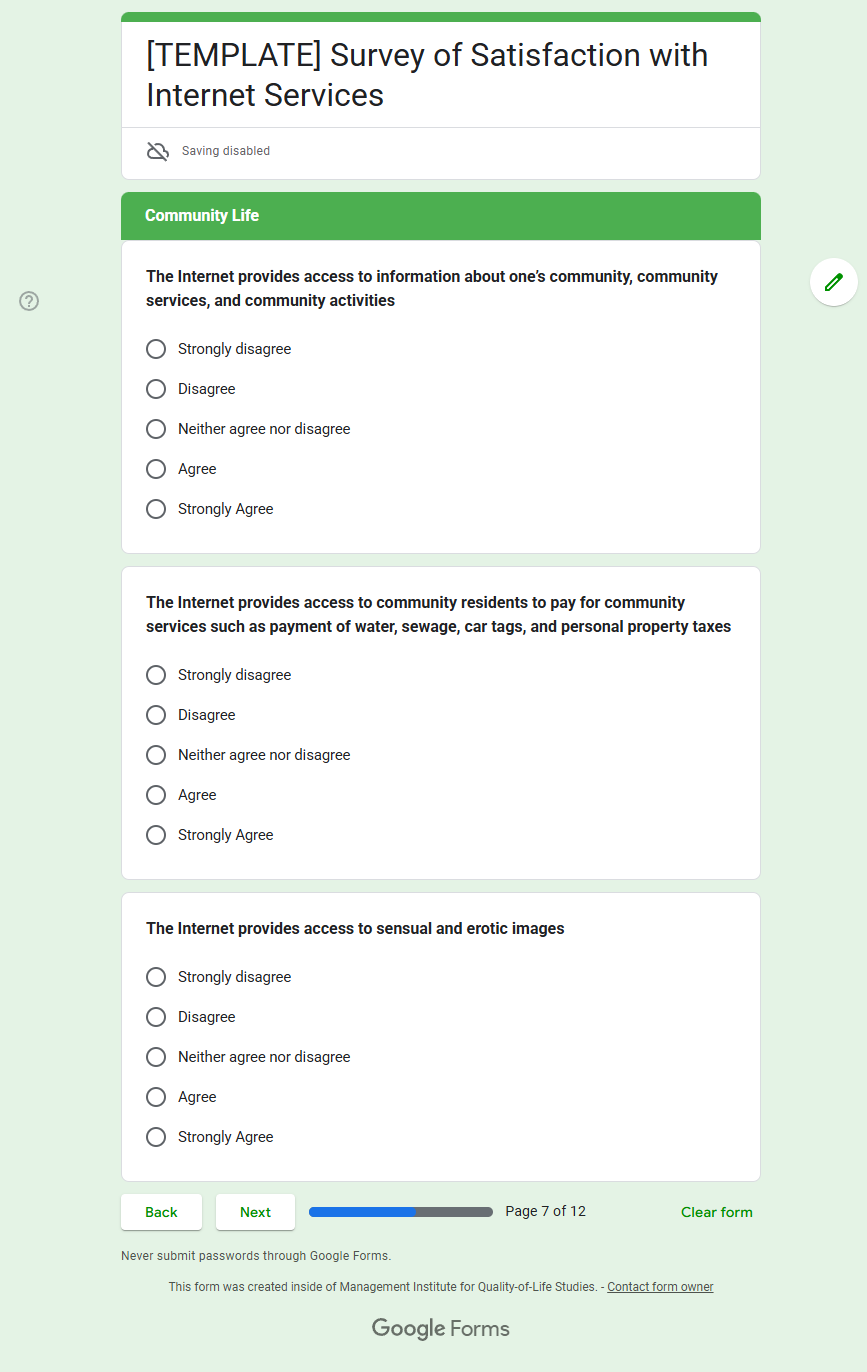Click the saving disabled cloud icon
Screen dimensions: 867x1372
(x=157, y=151)
